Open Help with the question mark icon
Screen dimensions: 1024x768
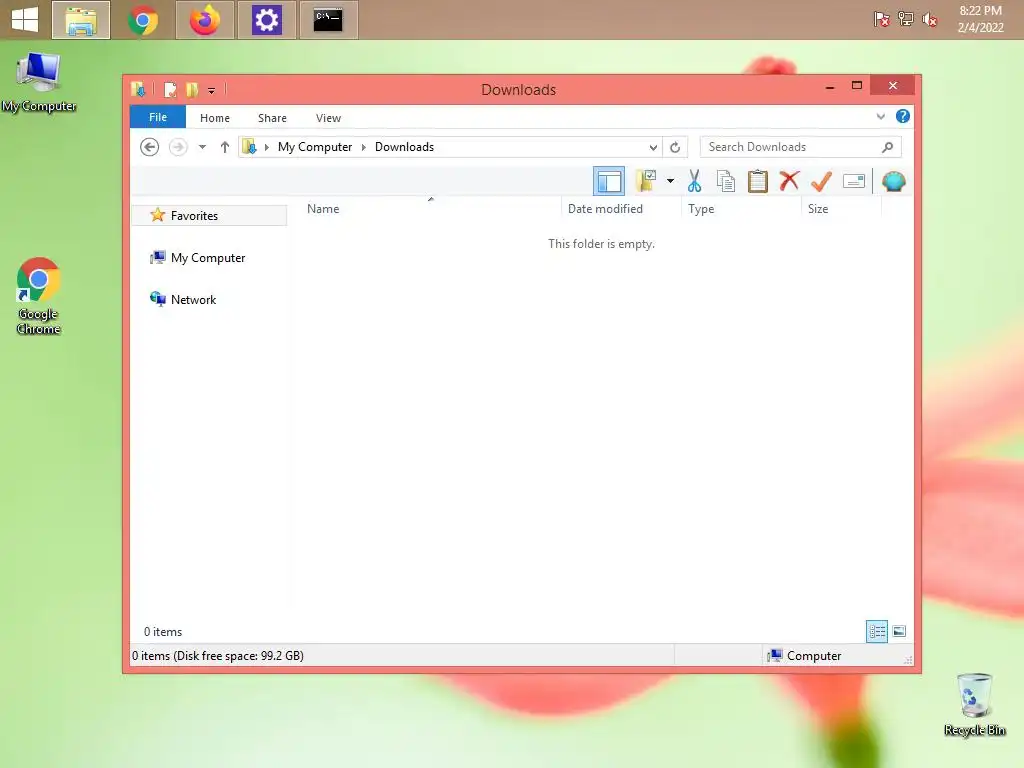pyautogui.click(x=903, y=116)
